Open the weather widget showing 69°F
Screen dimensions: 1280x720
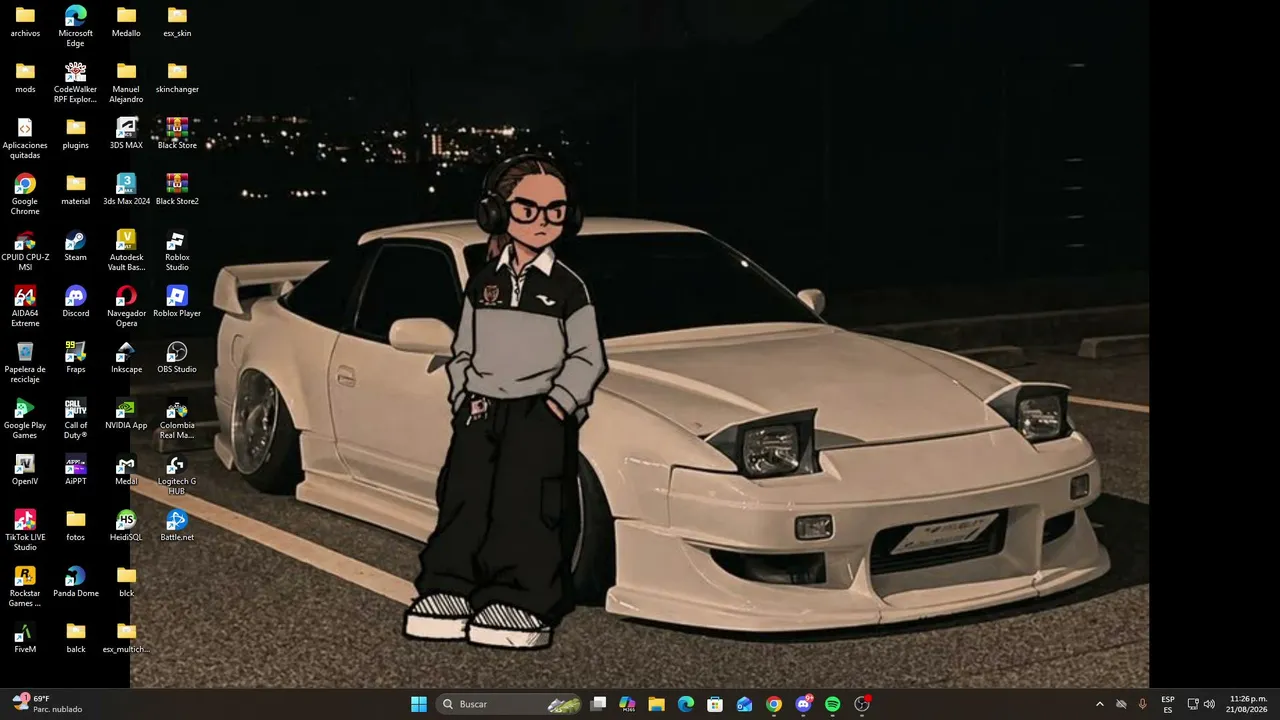pos(46,704)
